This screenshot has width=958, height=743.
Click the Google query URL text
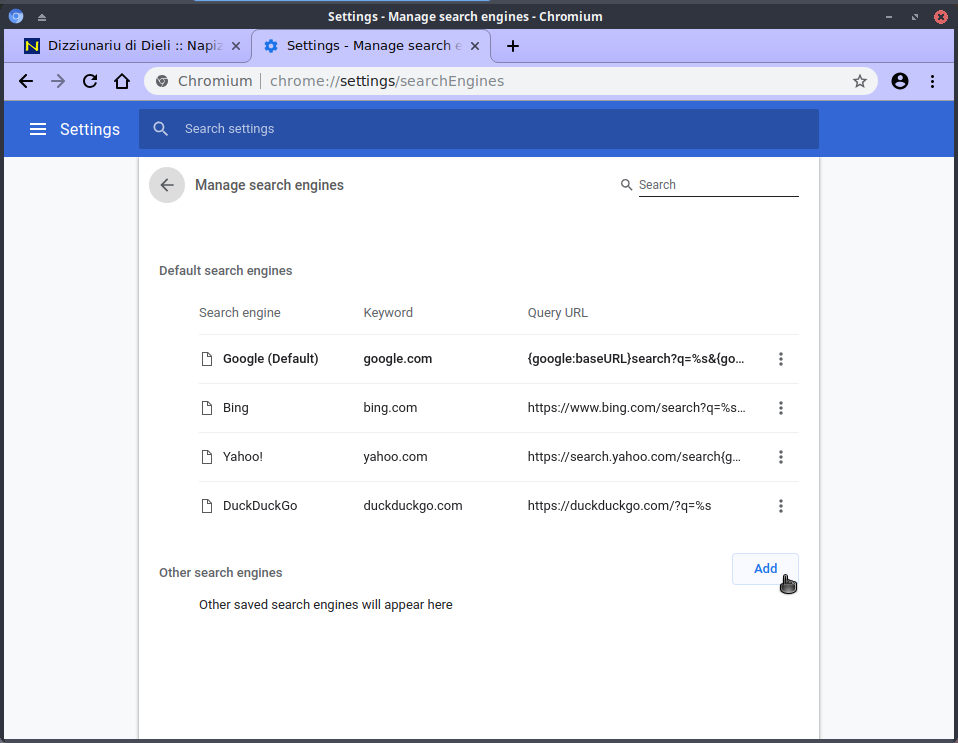pos(636,359)
